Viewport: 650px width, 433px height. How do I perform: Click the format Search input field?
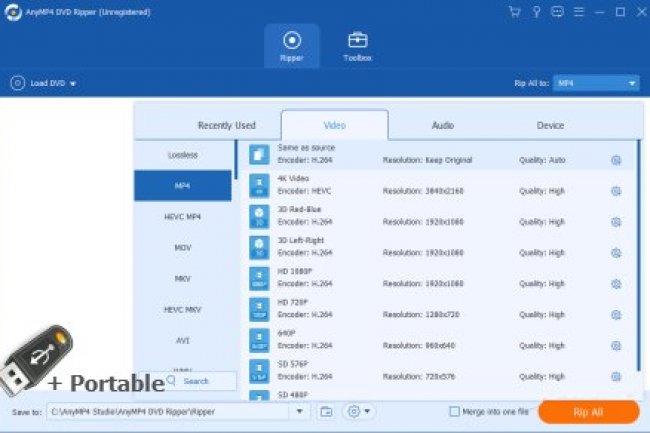(200, 381)
